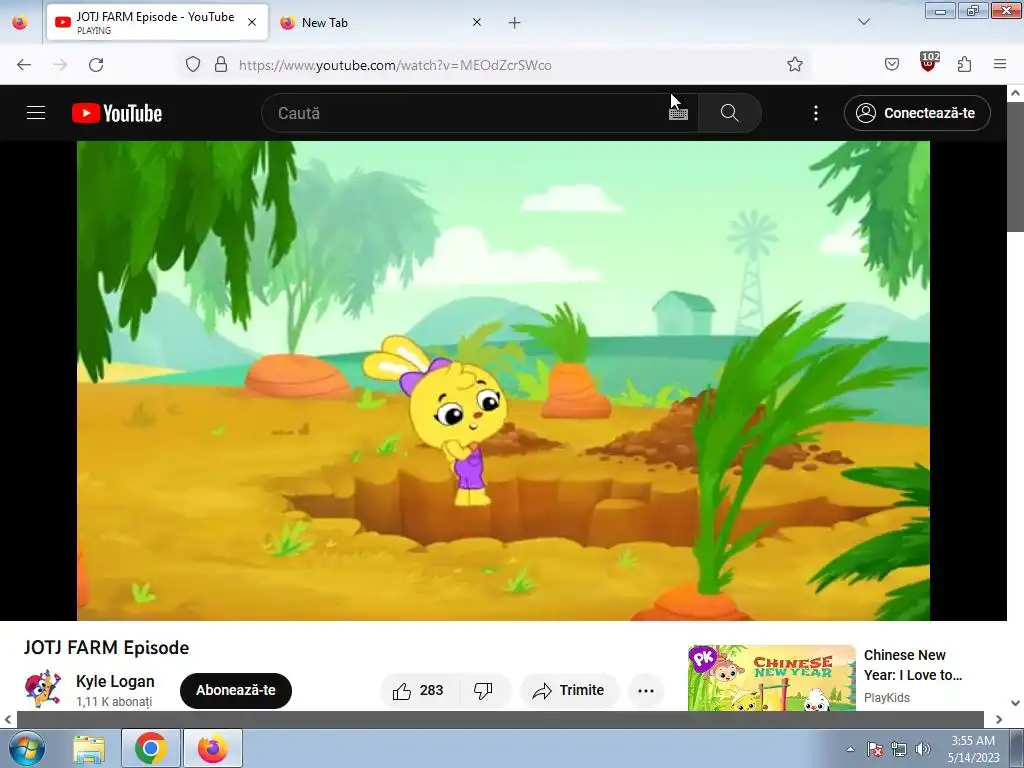
Task: Bookmark this page with star icon
Action: [795, 64]
